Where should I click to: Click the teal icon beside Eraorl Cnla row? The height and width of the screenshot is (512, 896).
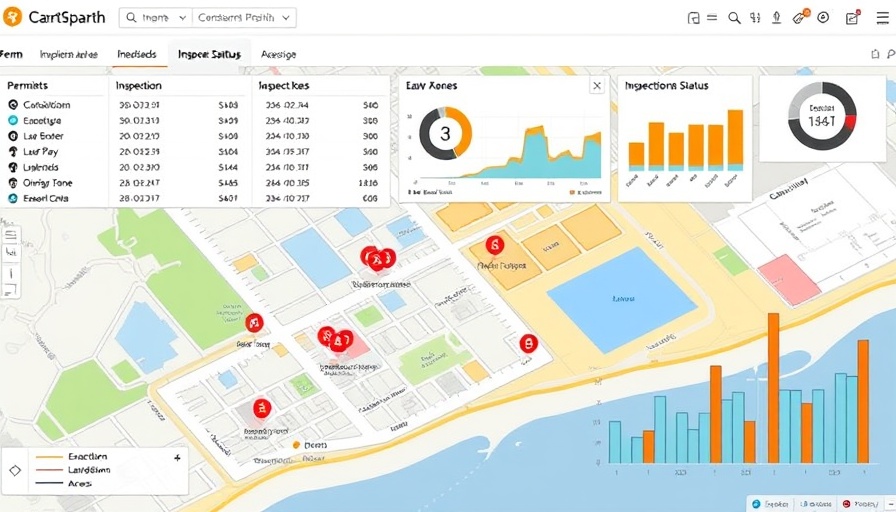tap(13, 198)
